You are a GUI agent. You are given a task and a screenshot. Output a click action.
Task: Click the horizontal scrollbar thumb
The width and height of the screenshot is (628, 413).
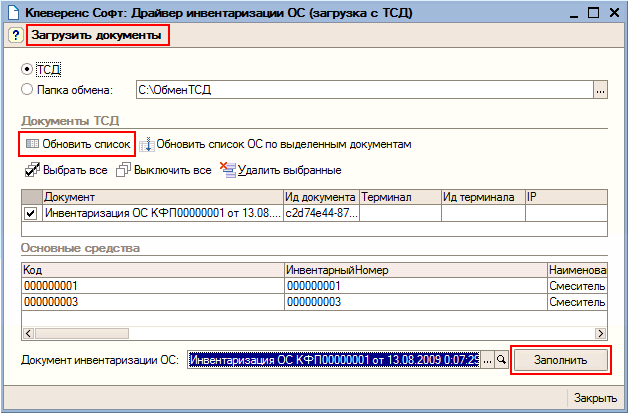82,333
